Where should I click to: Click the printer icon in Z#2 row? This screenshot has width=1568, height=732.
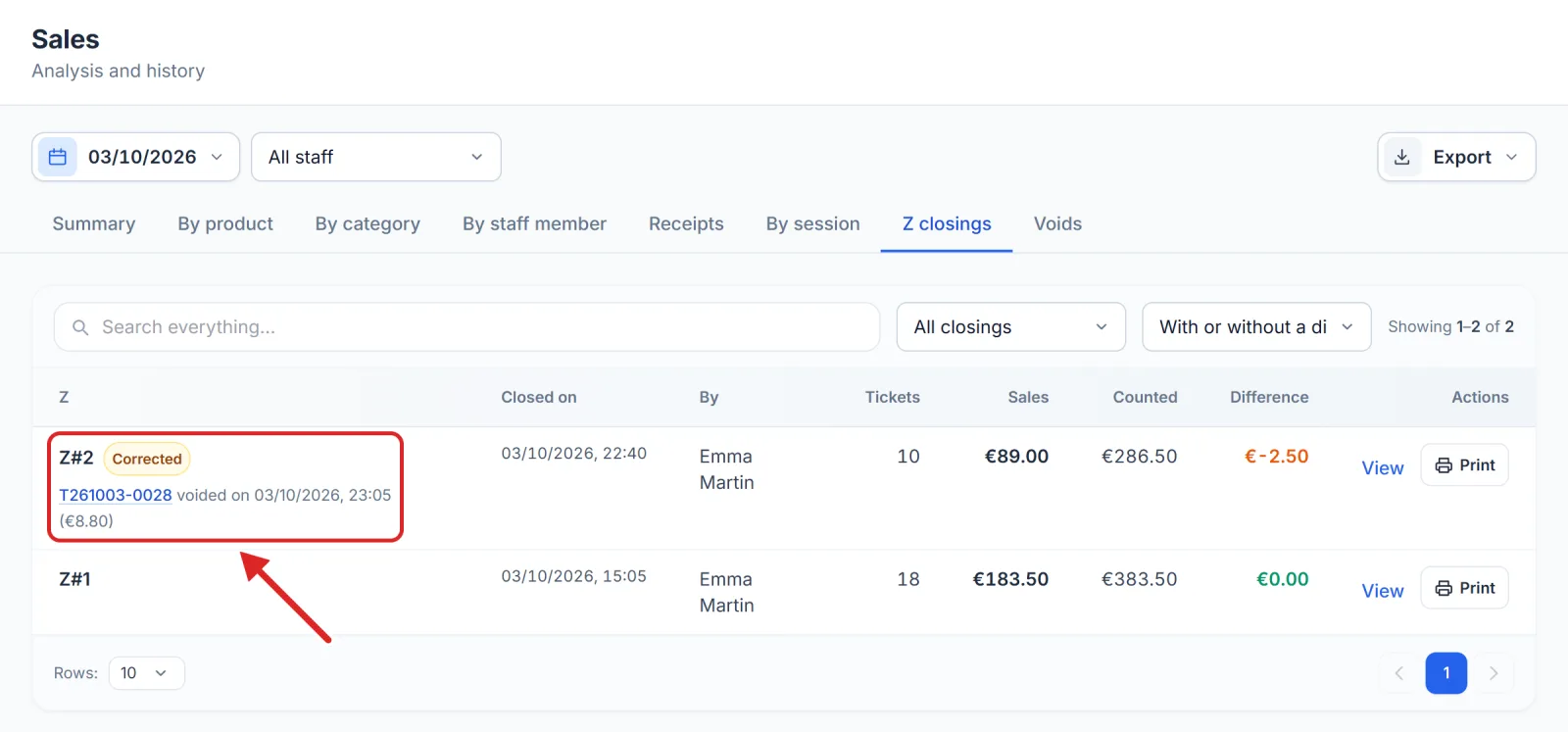(x=1444, y=465)
